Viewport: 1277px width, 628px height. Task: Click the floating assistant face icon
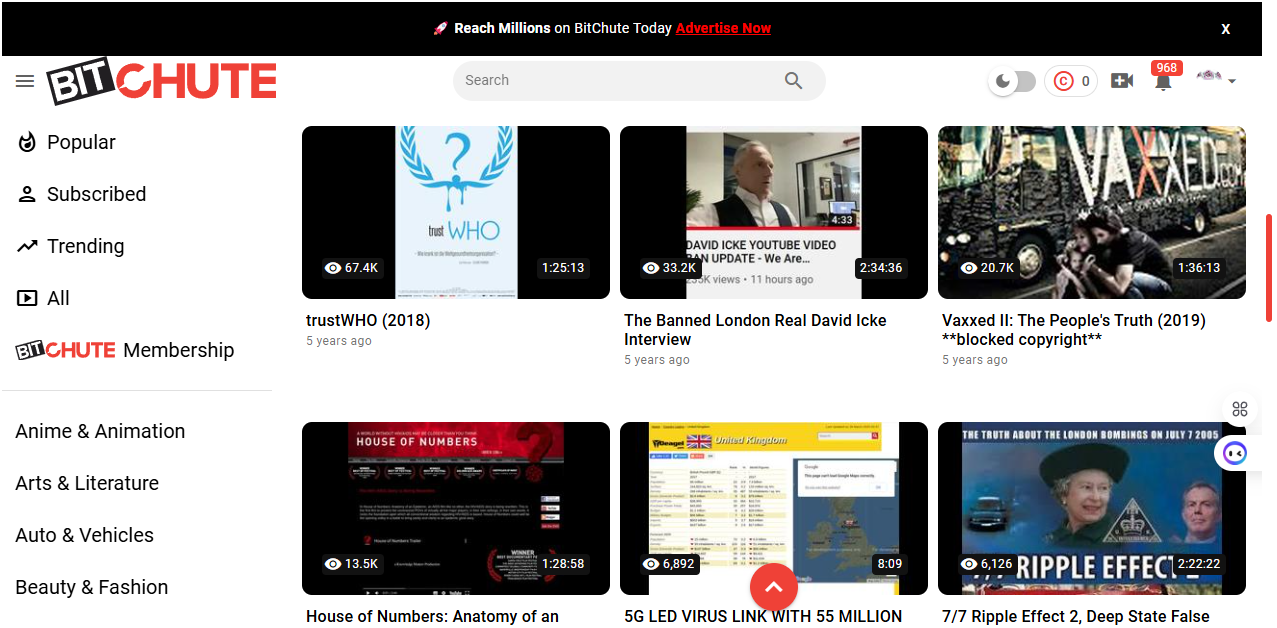[1236, 454]
